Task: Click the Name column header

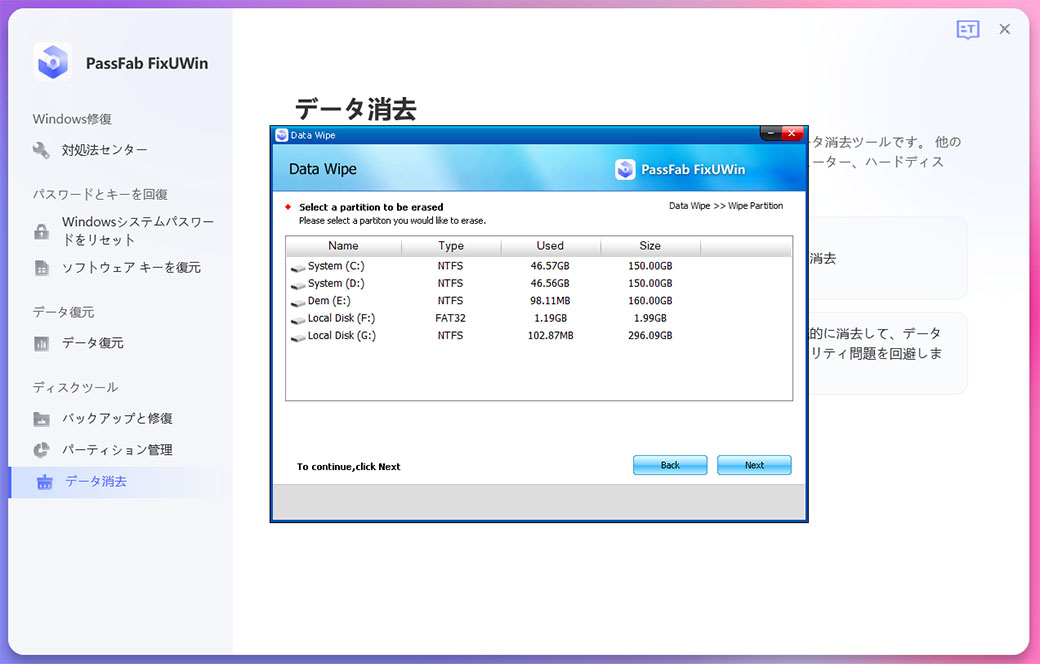Action: click(343, 246)
